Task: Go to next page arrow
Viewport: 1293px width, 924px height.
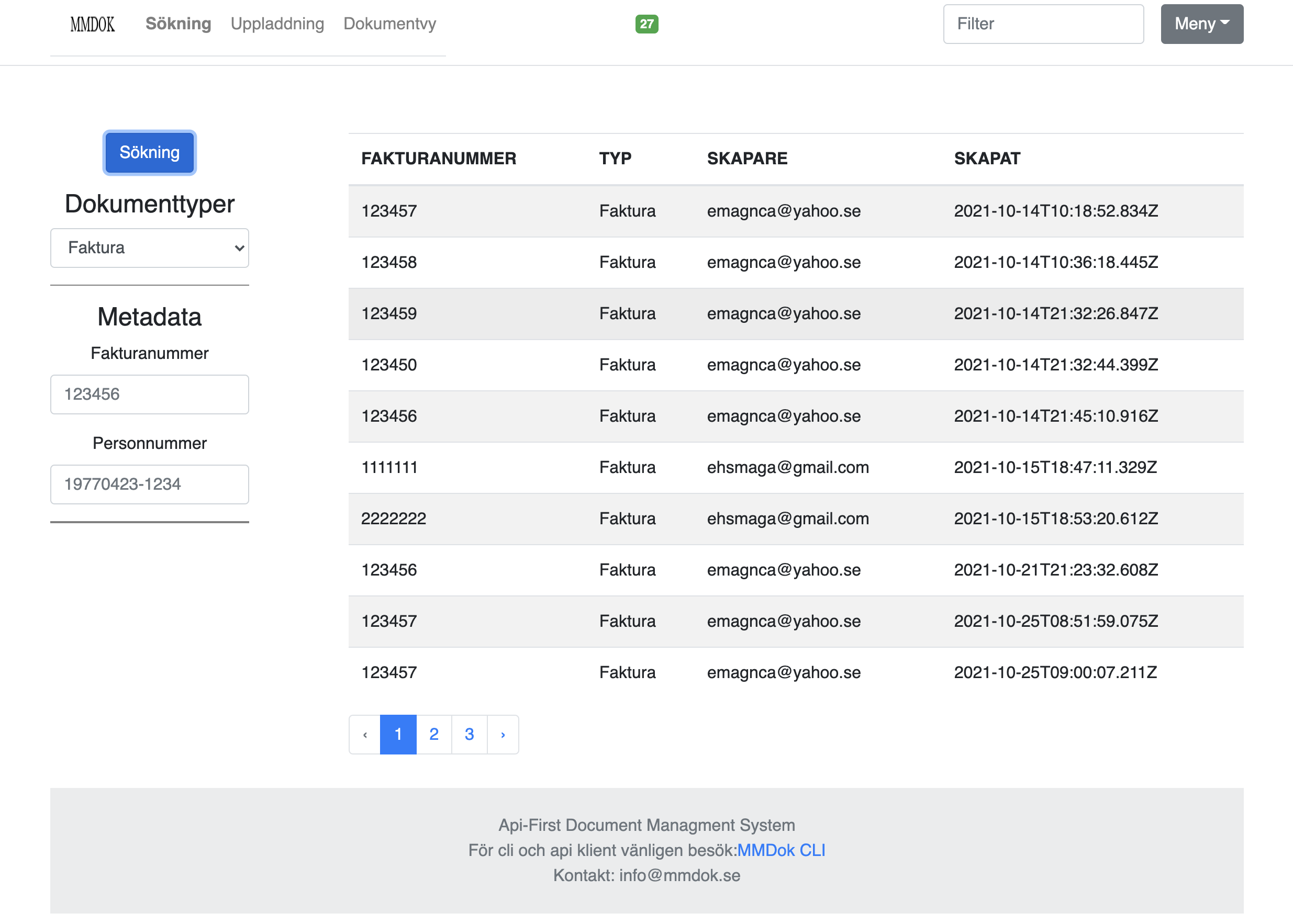Action: coord(503,735)
